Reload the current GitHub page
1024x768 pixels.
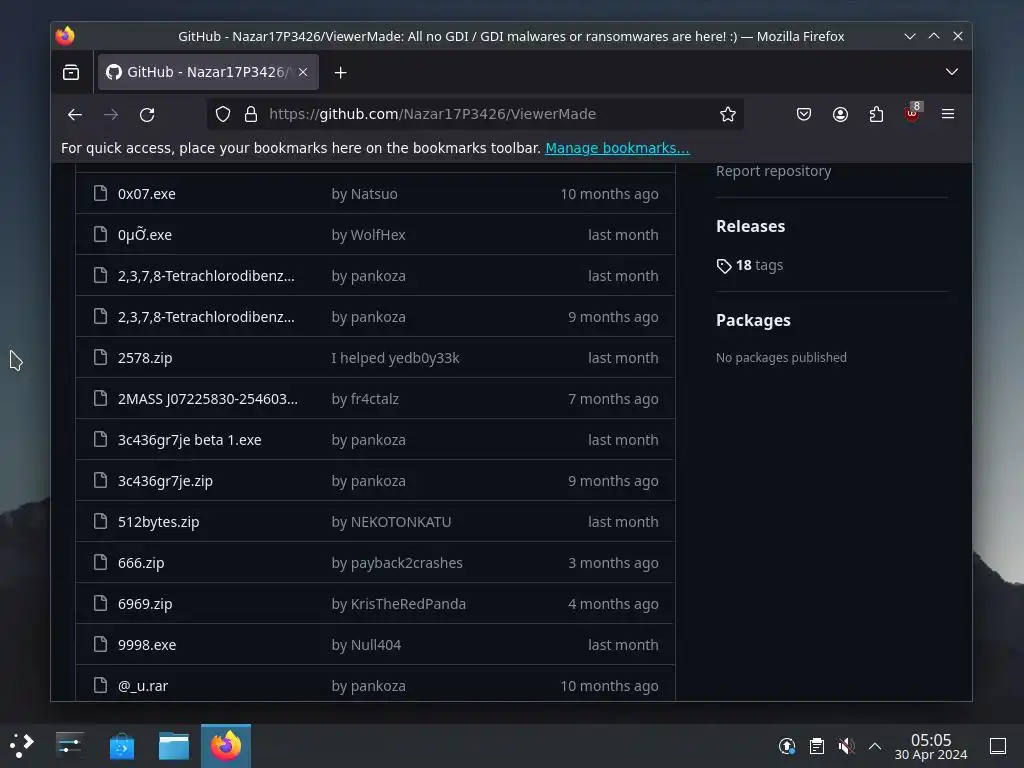coord(147,114)
